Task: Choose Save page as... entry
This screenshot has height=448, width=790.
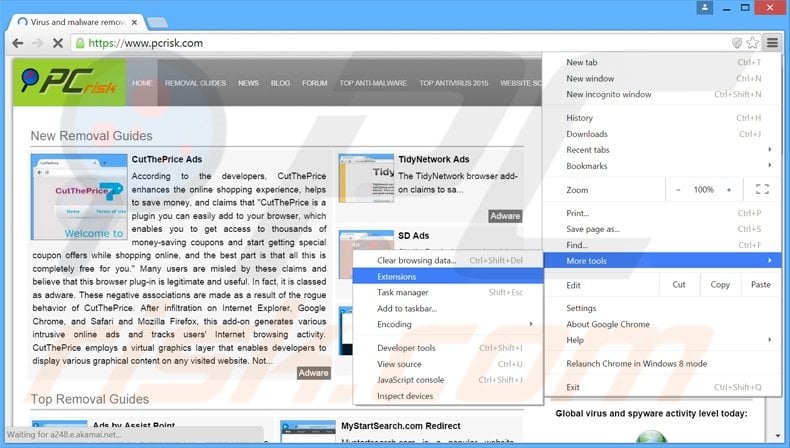Action: (x=663, y=229)
